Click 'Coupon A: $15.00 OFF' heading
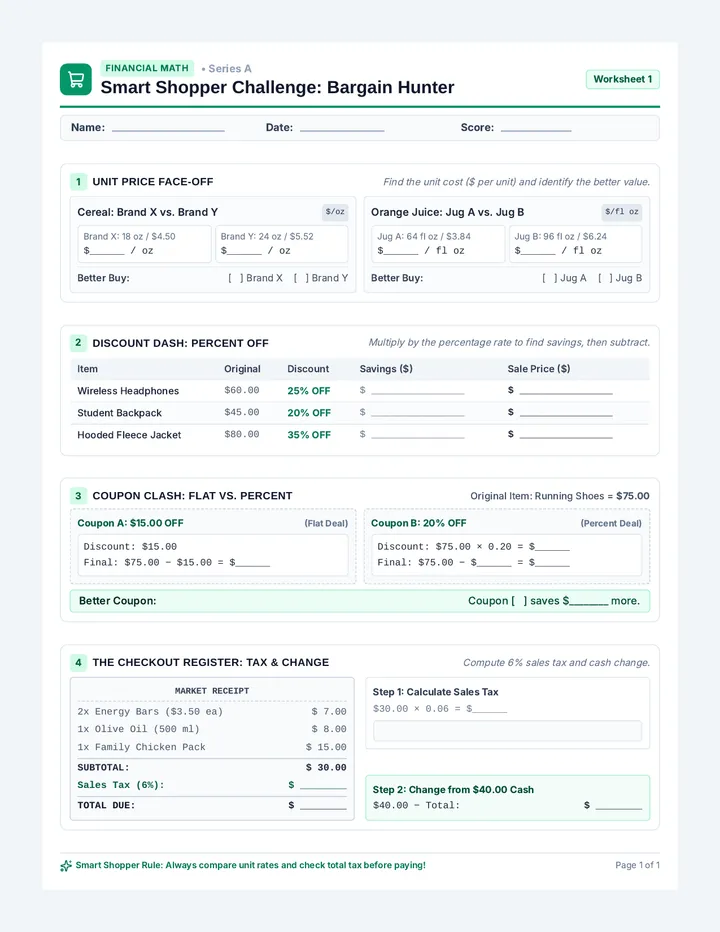 point(130,523)
